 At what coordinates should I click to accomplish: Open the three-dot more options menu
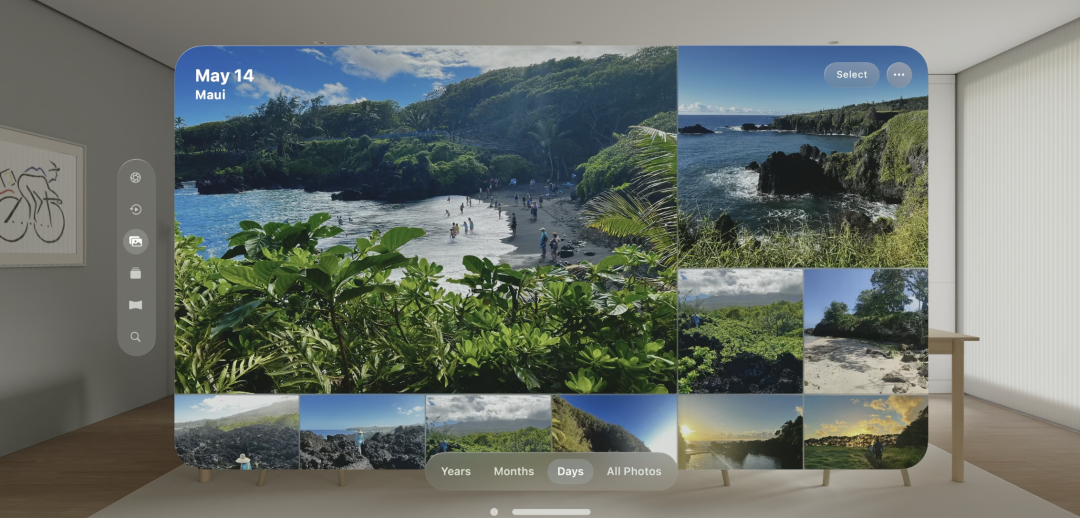point(899,74)
